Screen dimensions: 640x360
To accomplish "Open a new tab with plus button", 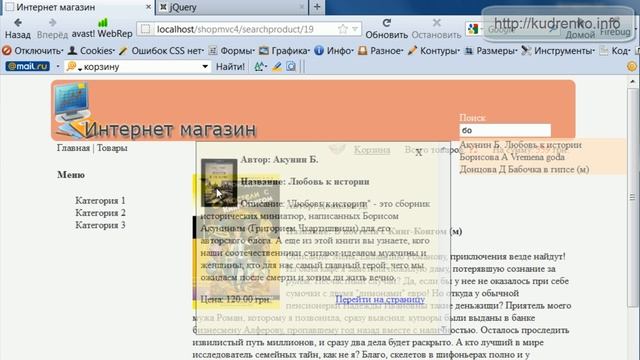I will pos(317,7).
